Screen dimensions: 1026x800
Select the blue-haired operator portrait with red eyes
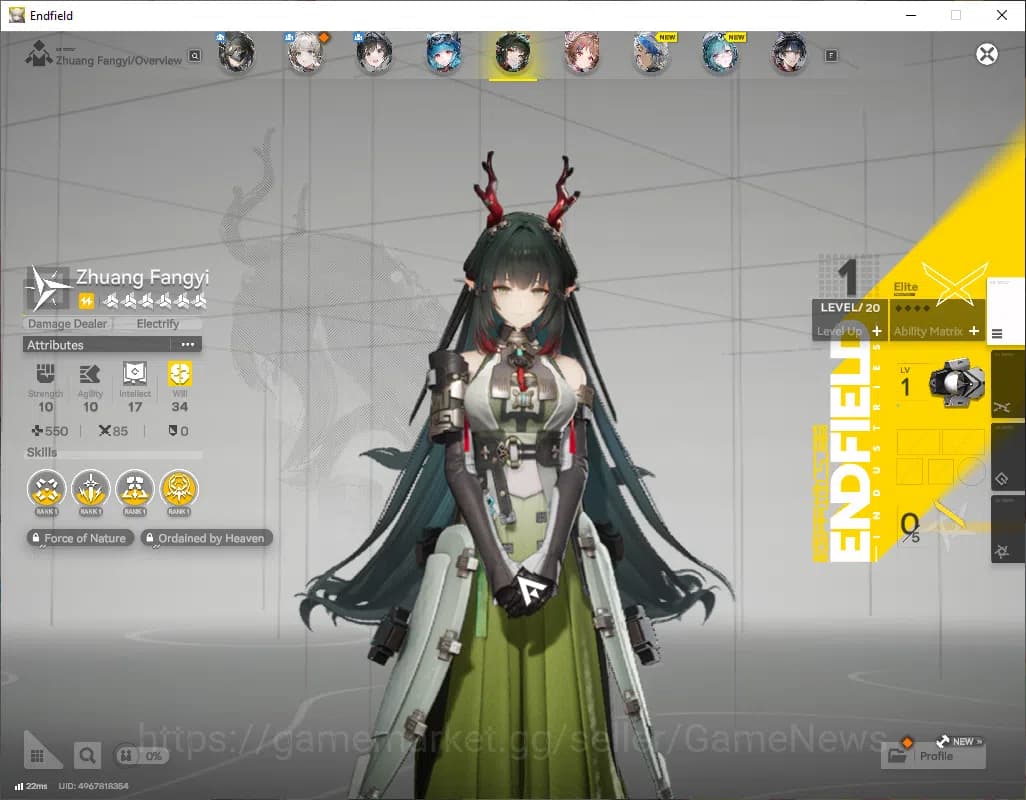[444, 54]
